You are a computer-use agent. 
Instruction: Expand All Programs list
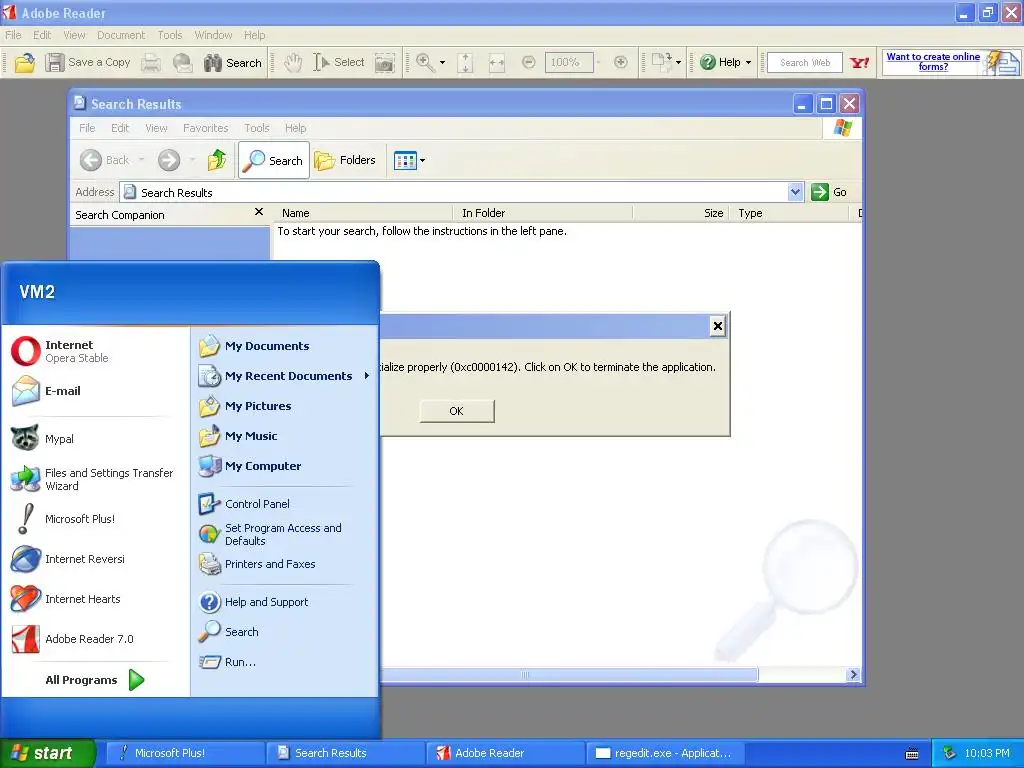(95, 680)
